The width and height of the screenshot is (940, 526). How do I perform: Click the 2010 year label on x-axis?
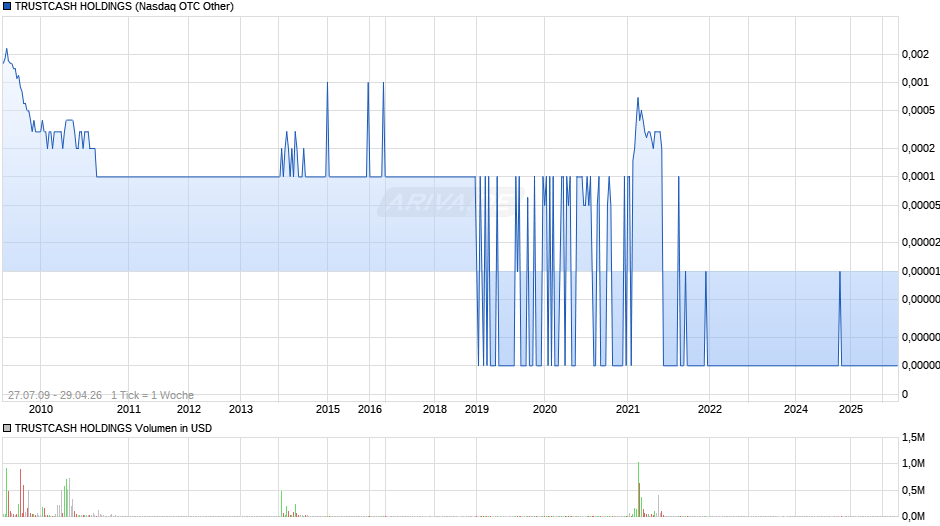tap(41, 409)
